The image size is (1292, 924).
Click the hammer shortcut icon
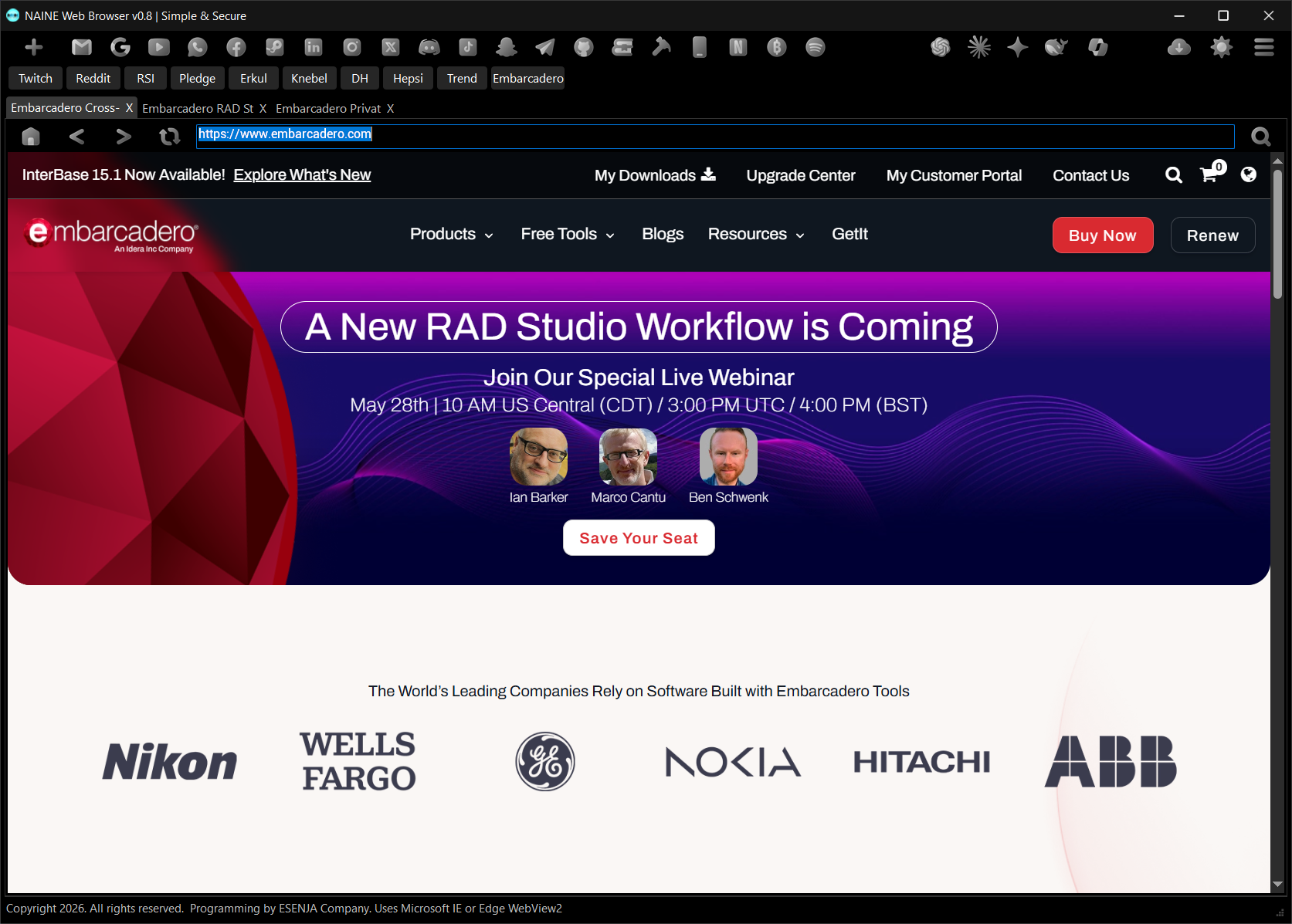click(661, 47)
